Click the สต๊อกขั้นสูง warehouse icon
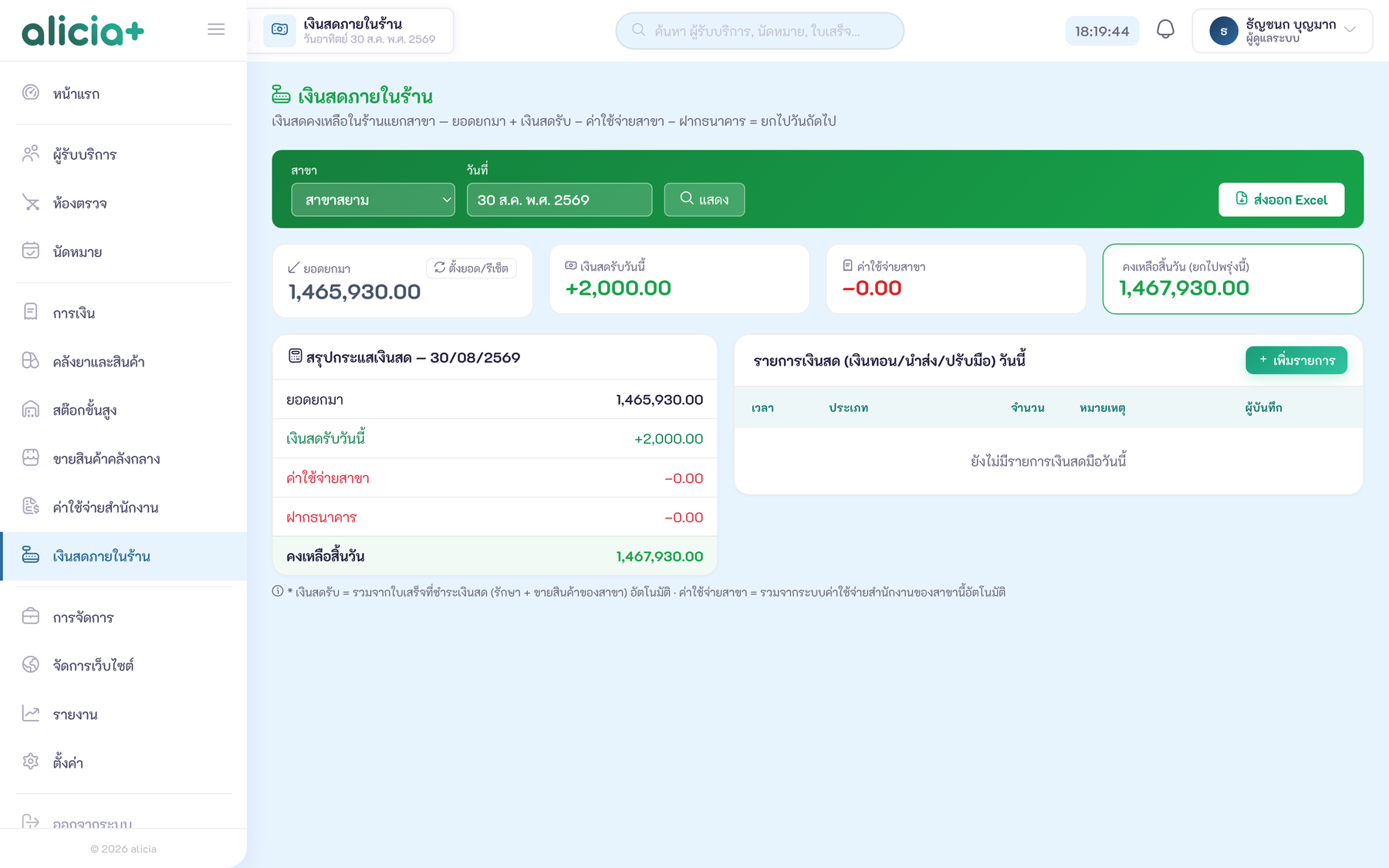 pyautogui.click(x=31, y=409)
